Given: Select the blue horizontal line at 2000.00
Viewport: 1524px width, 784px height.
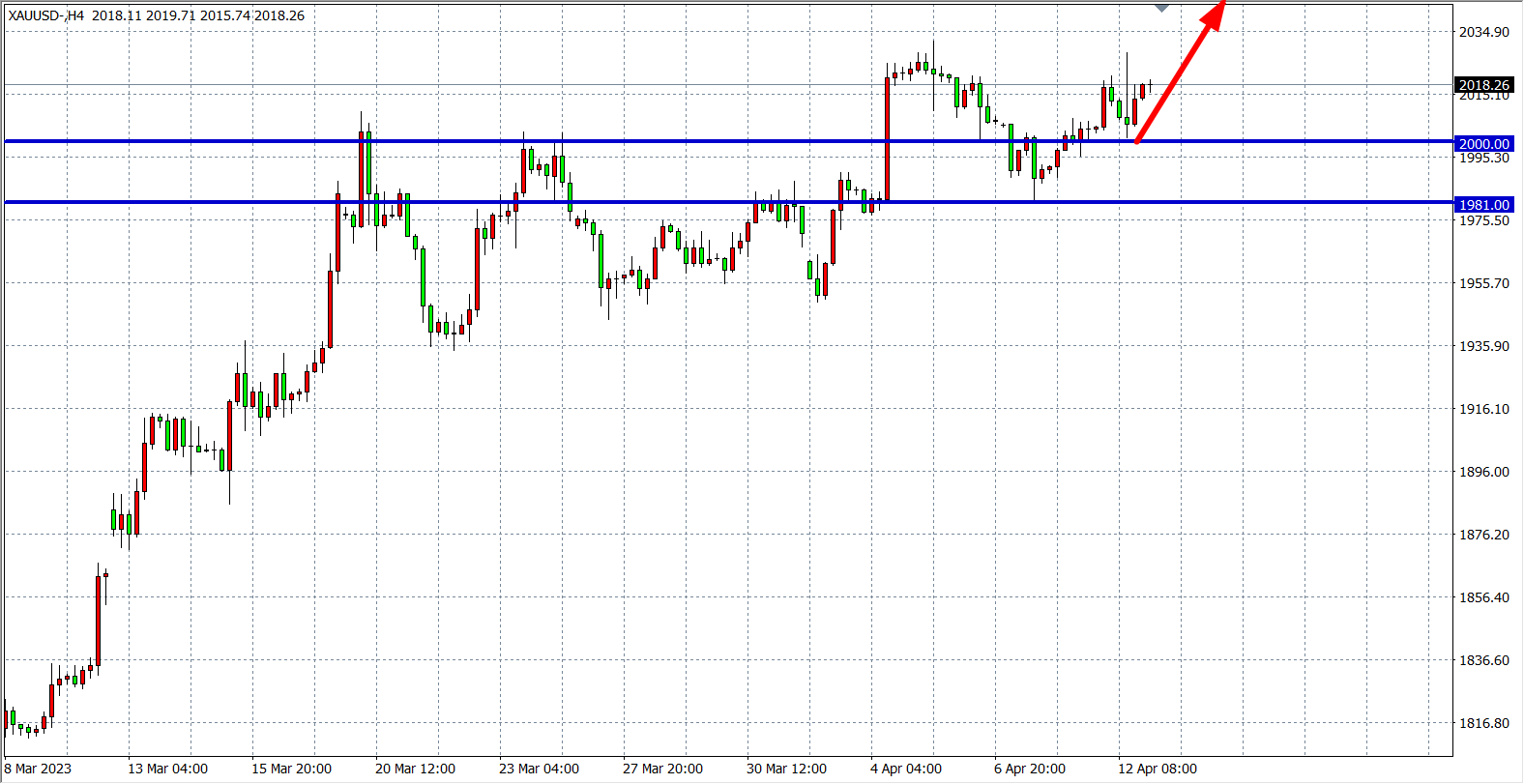Looking at the screenshot, I should [x=677, y=142].
